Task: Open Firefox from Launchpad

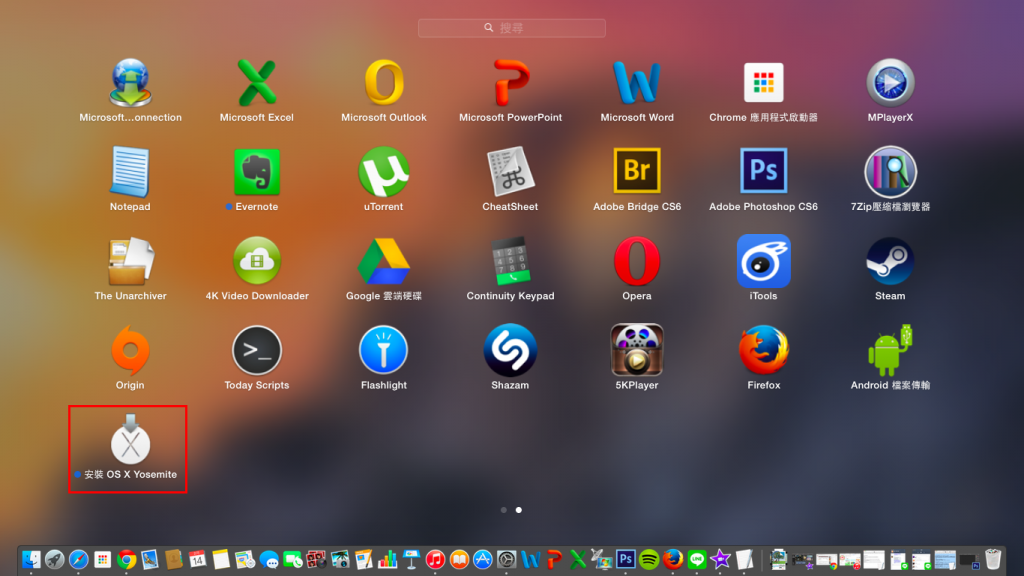Action: coord(763,352)
